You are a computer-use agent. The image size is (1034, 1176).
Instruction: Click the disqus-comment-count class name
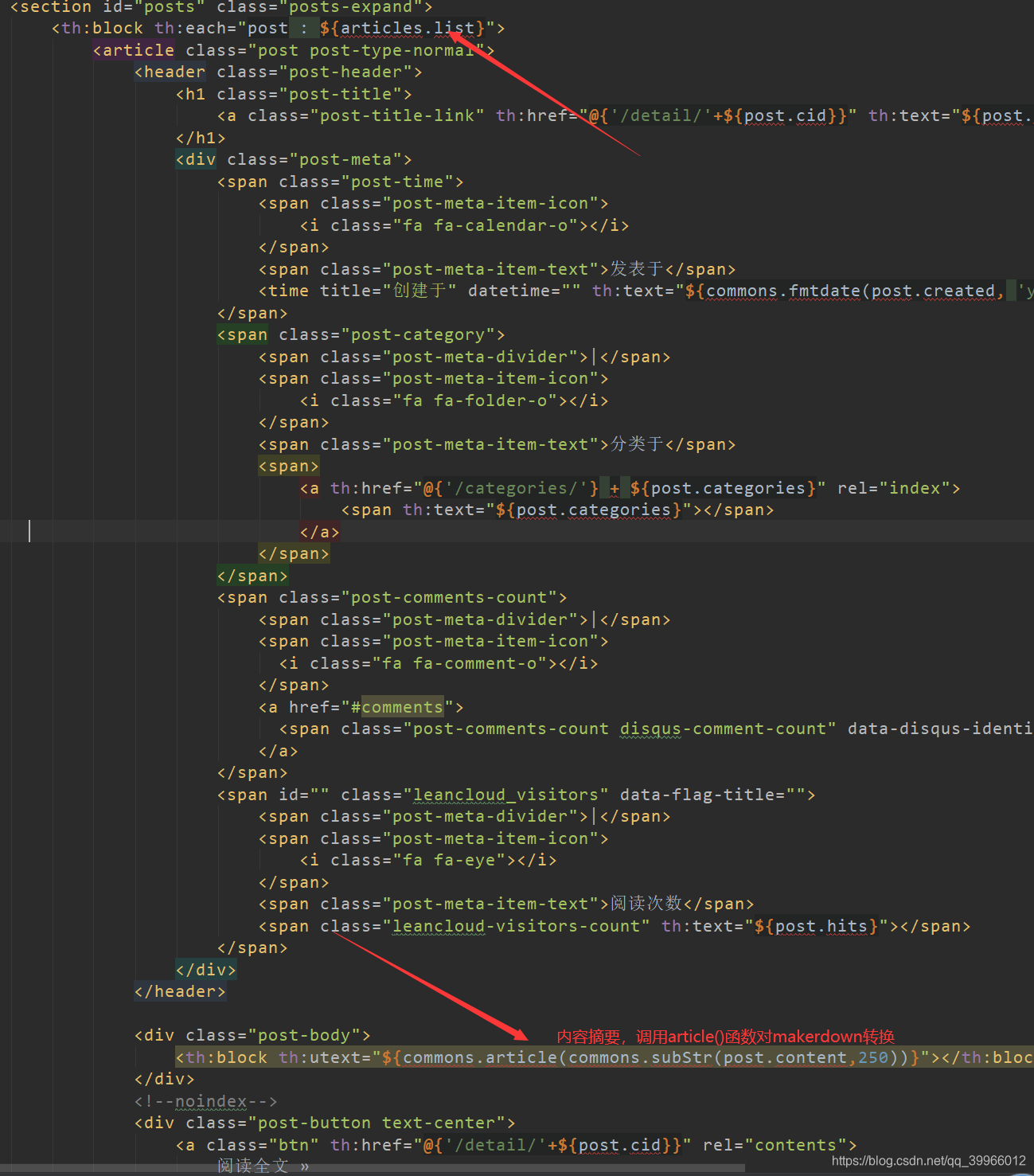724,729
